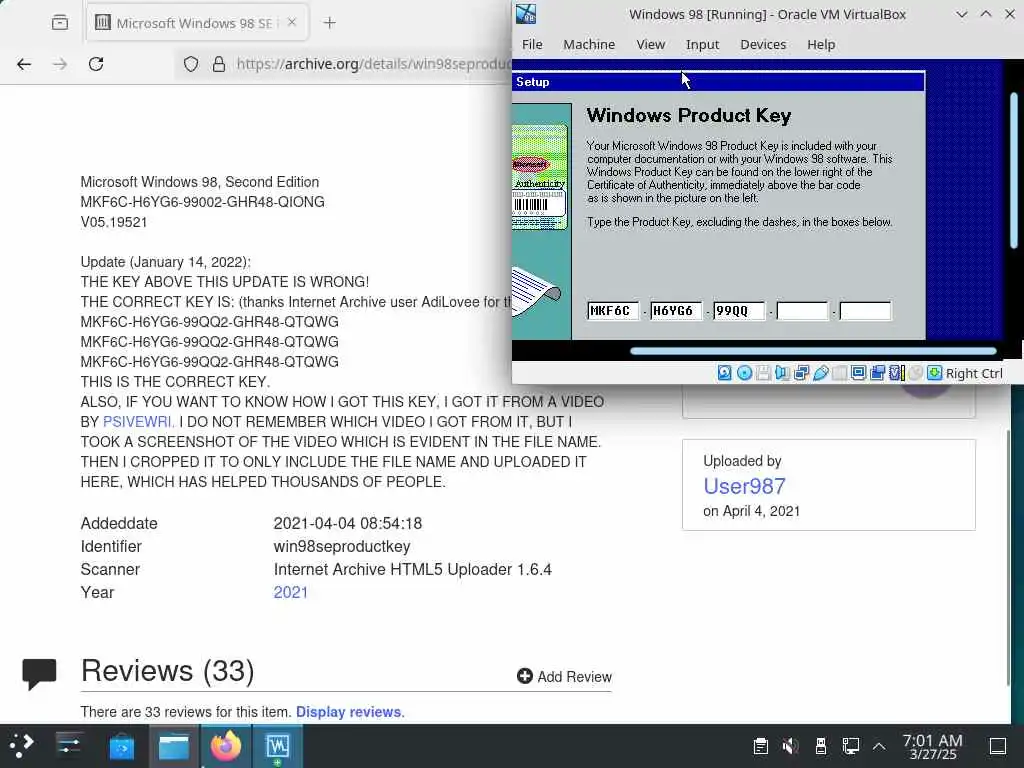
Task: Click the VM window horizontal scrollbar
Action: pos(813,351)
